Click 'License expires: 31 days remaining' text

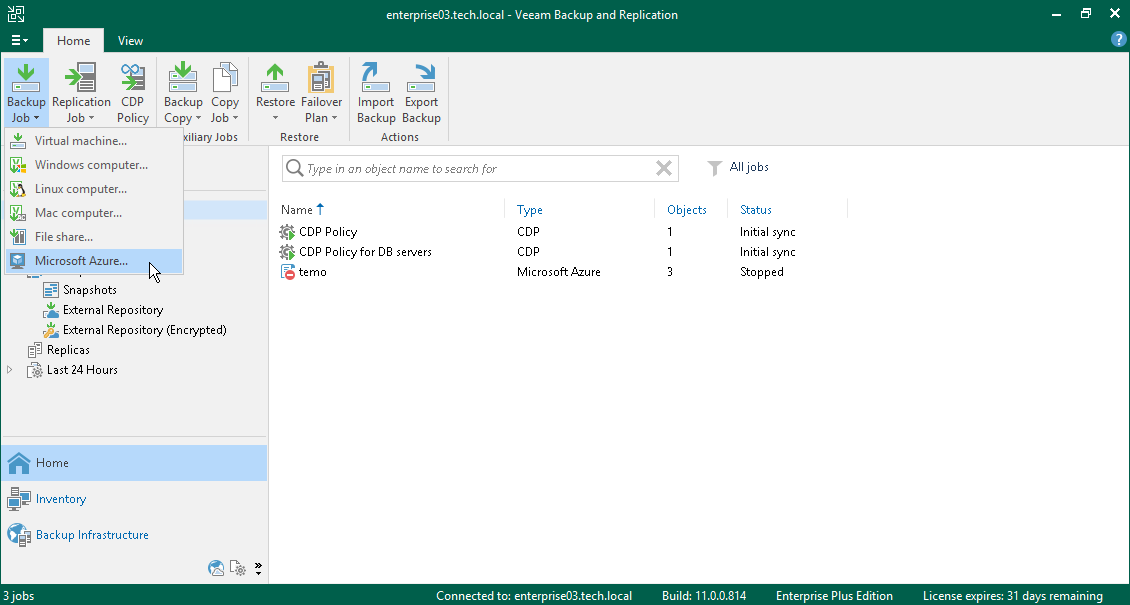(1013, 596)
